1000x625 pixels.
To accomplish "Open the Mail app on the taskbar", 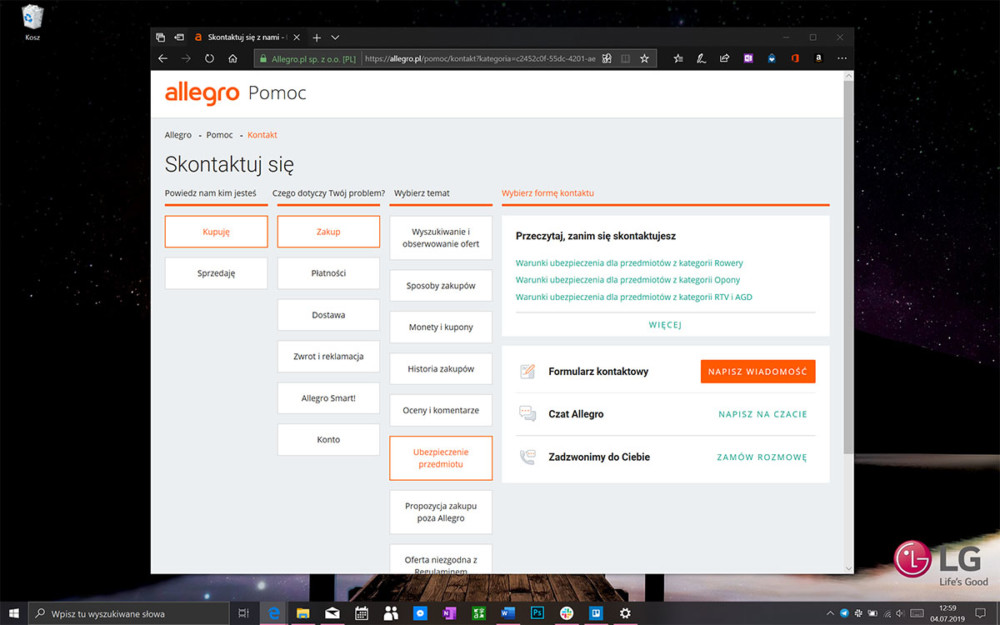I will [x=332, y=614].
